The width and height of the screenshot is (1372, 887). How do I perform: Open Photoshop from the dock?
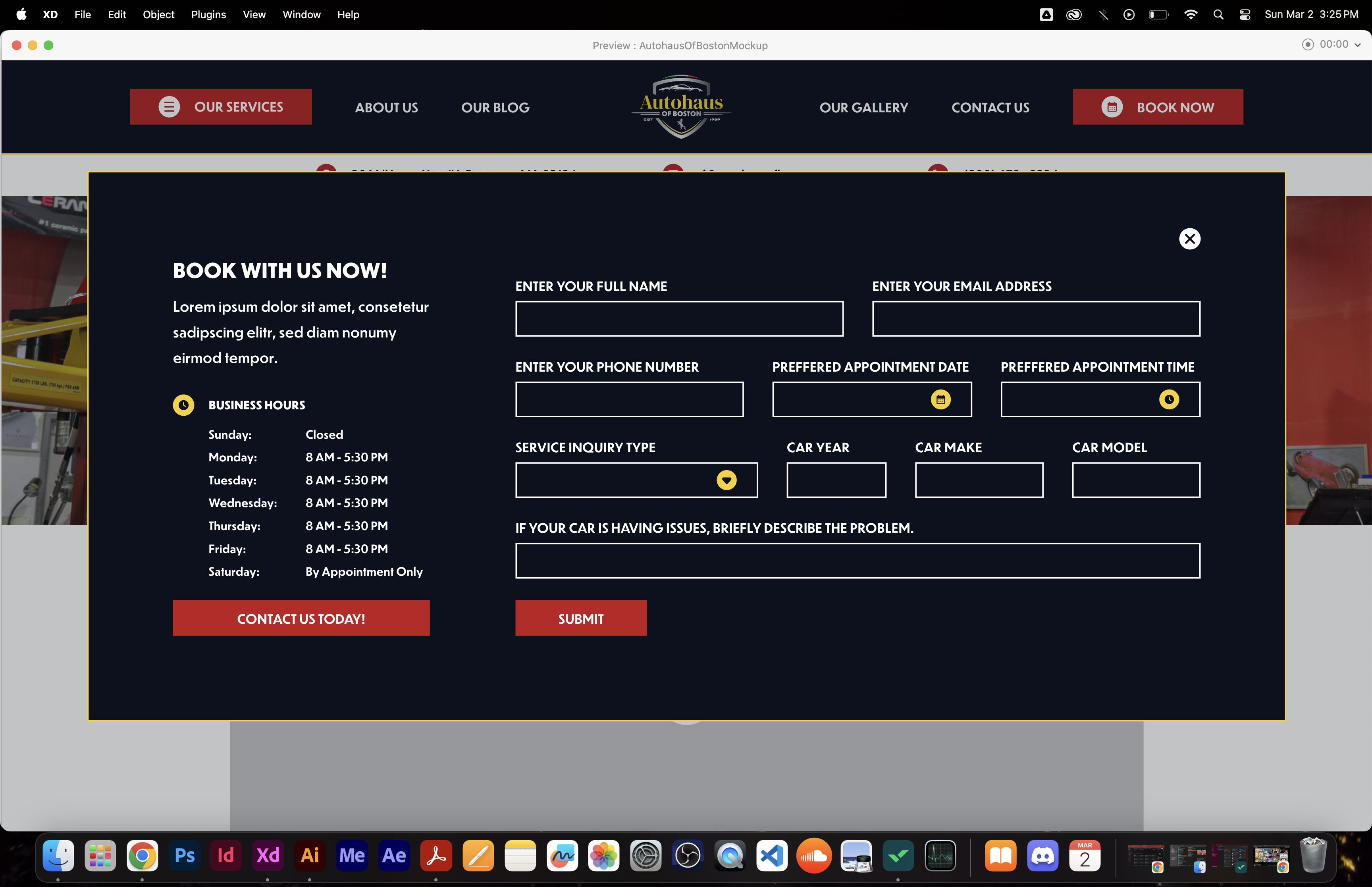coord(184,855)
